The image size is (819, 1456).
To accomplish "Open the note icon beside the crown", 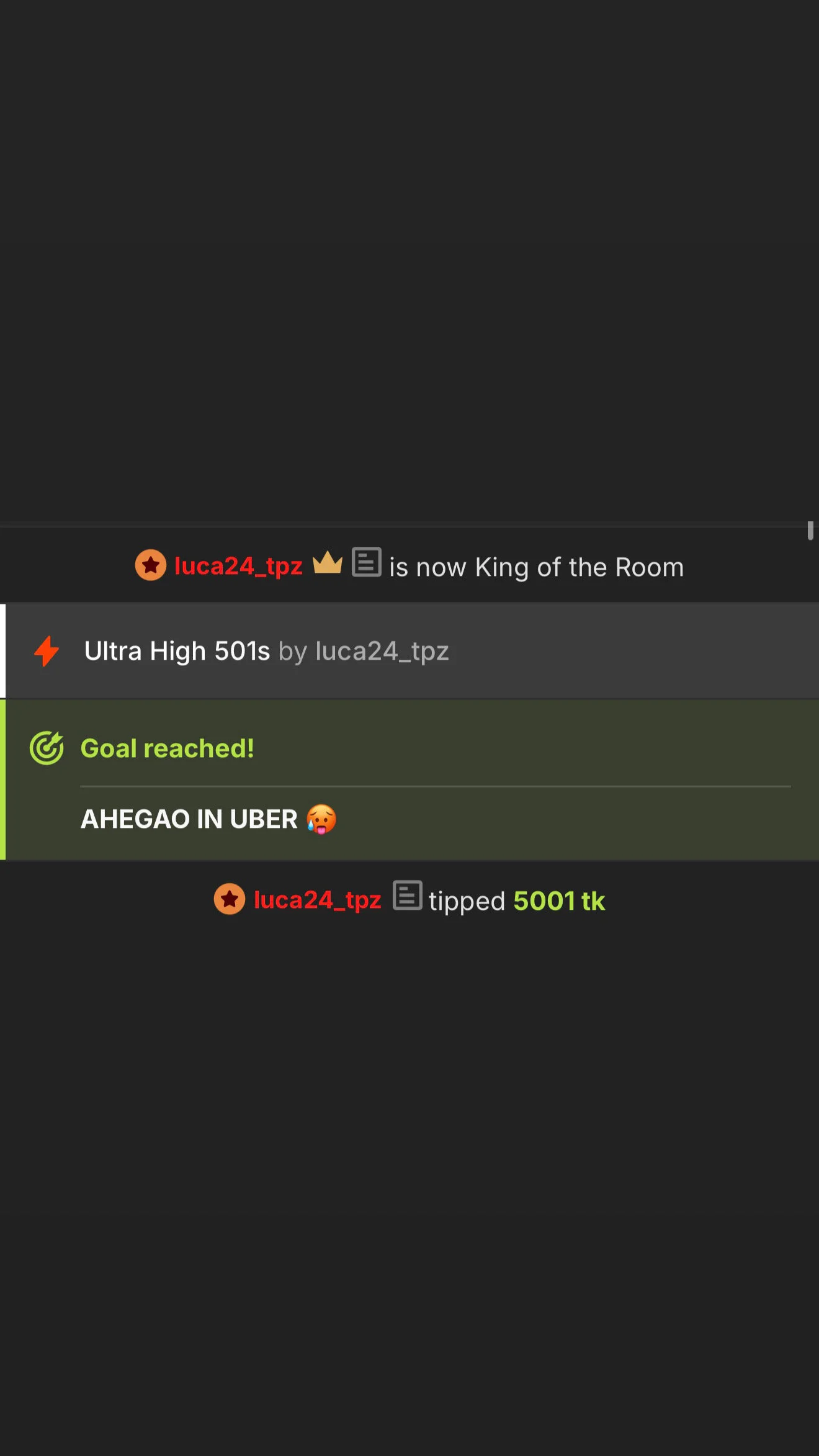I will click(366, 562).
